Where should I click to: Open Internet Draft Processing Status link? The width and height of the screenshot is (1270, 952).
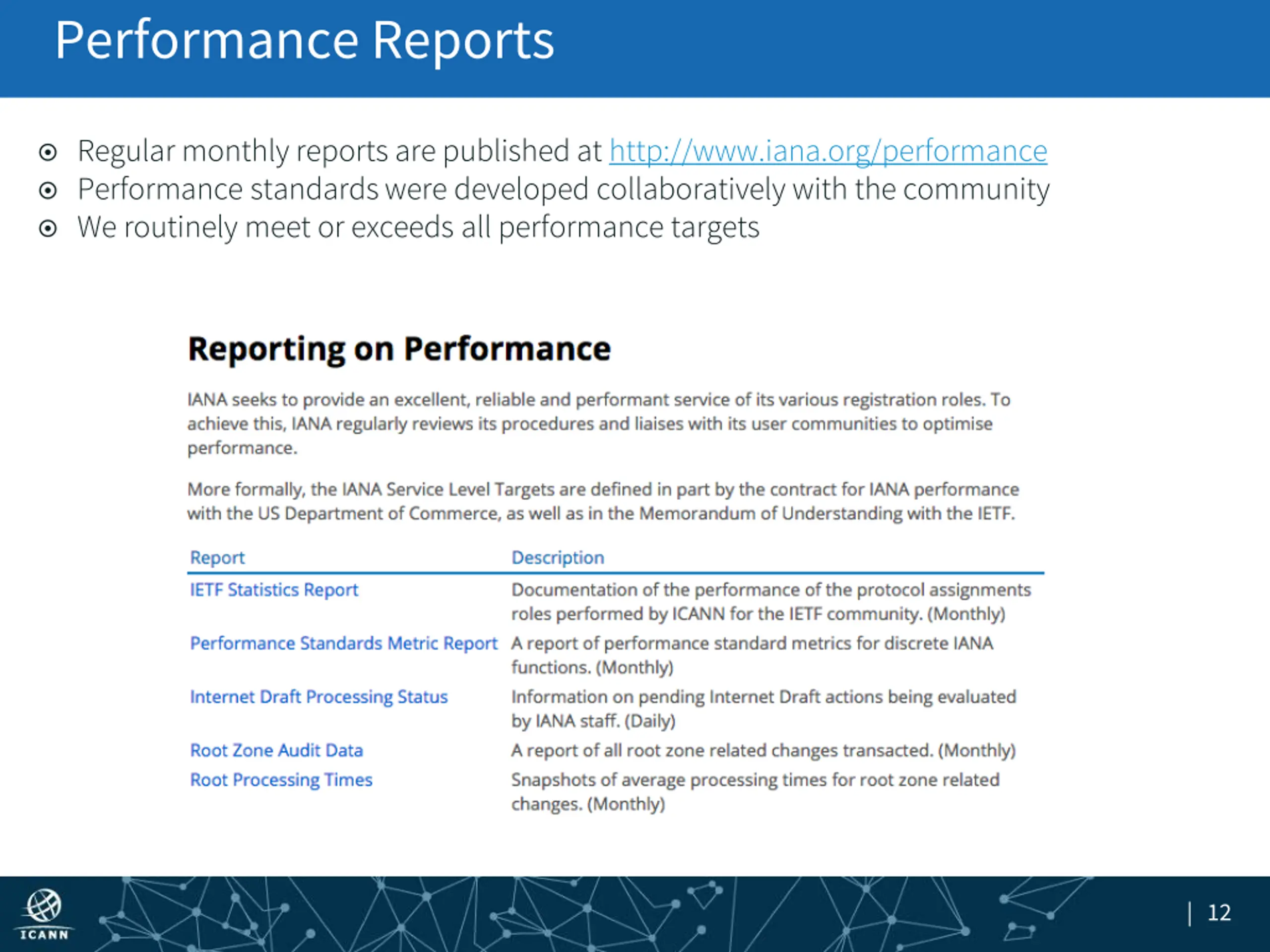click(x=318, y=697)
